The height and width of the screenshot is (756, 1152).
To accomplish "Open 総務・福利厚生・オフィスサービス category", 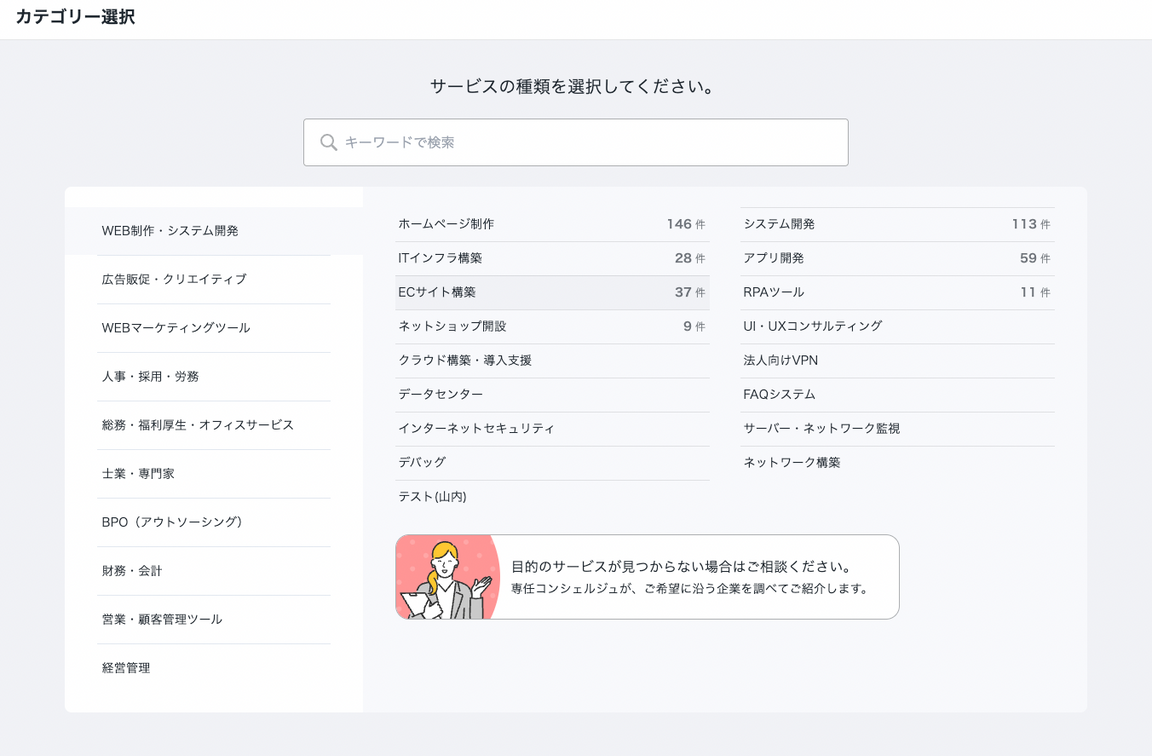I will [198, 425].
